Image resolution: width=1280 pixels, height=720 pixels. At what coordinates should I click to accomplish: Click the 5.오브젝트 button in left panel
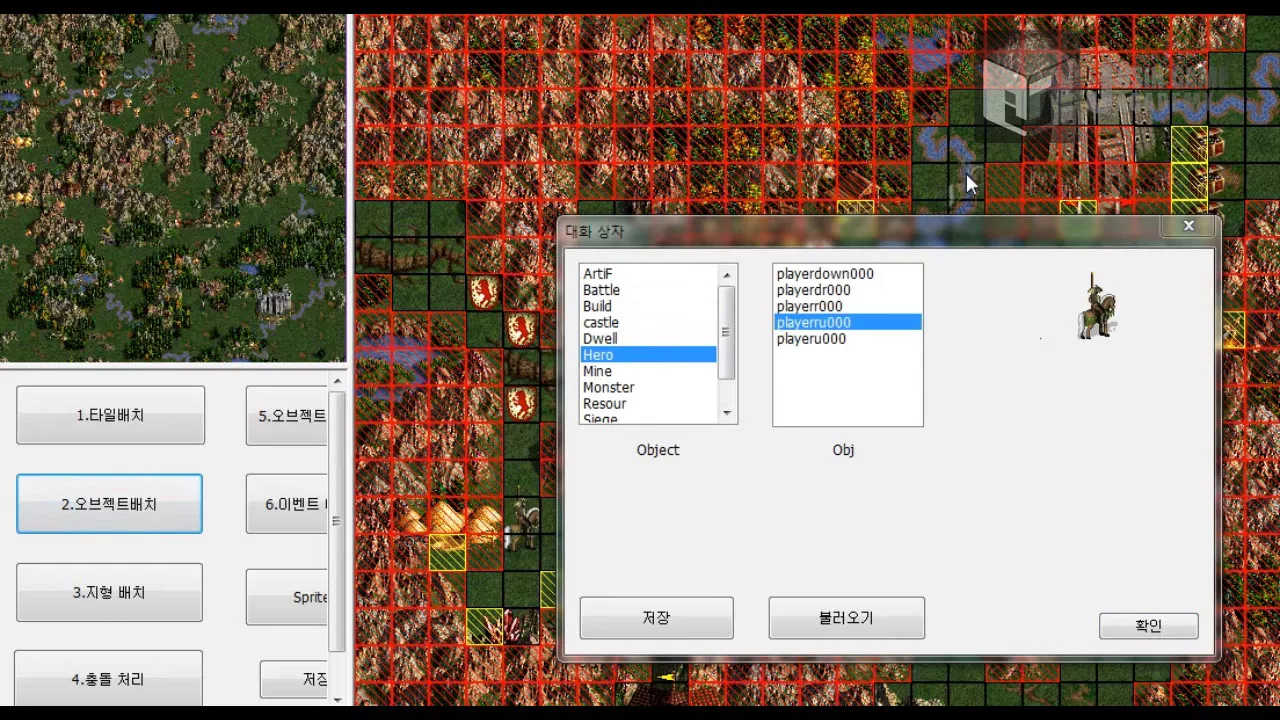pos(287,415)
